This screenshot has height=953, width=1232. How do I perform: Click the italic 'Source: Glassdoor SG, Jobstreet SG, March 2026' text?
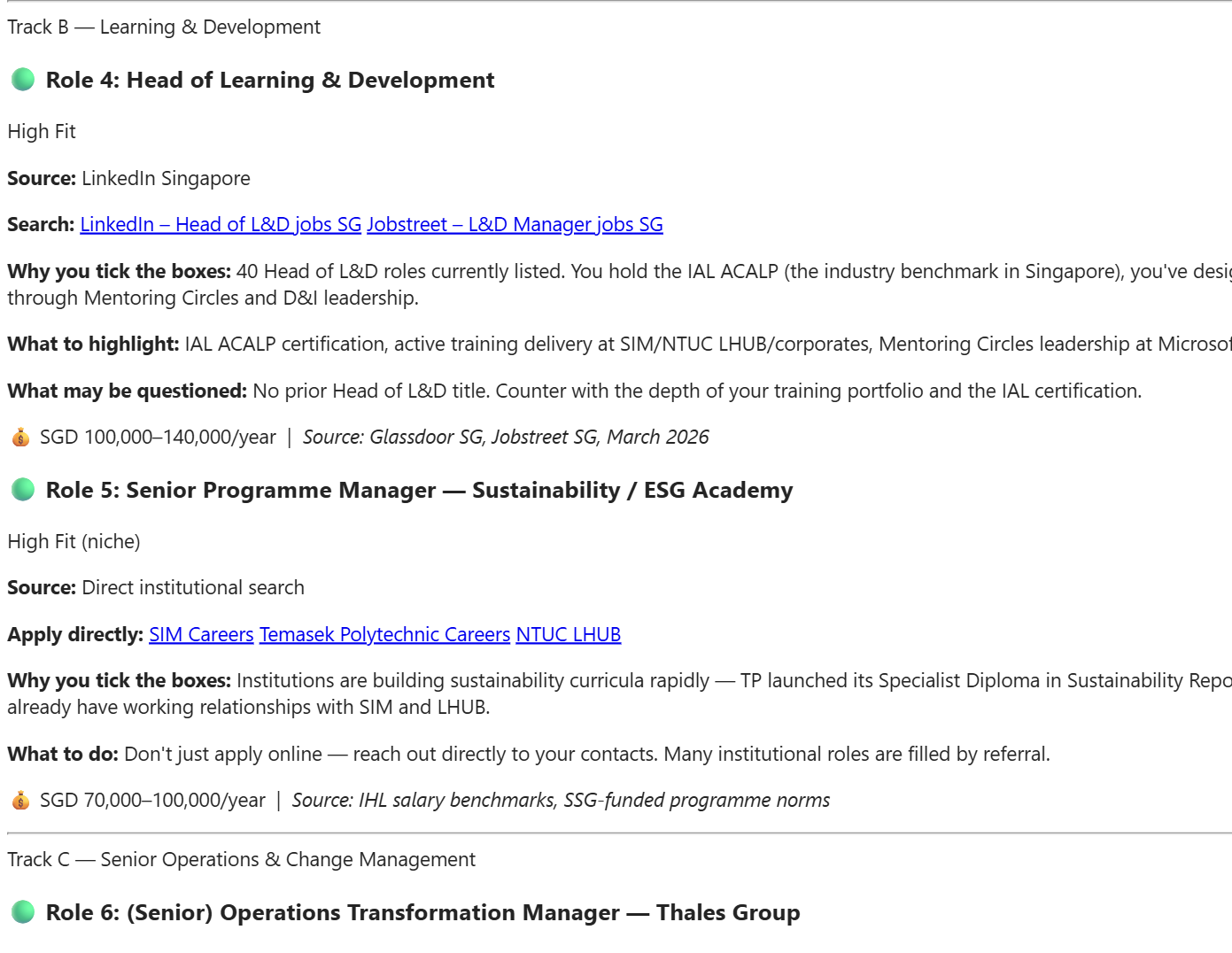click(x=506, y=437)
